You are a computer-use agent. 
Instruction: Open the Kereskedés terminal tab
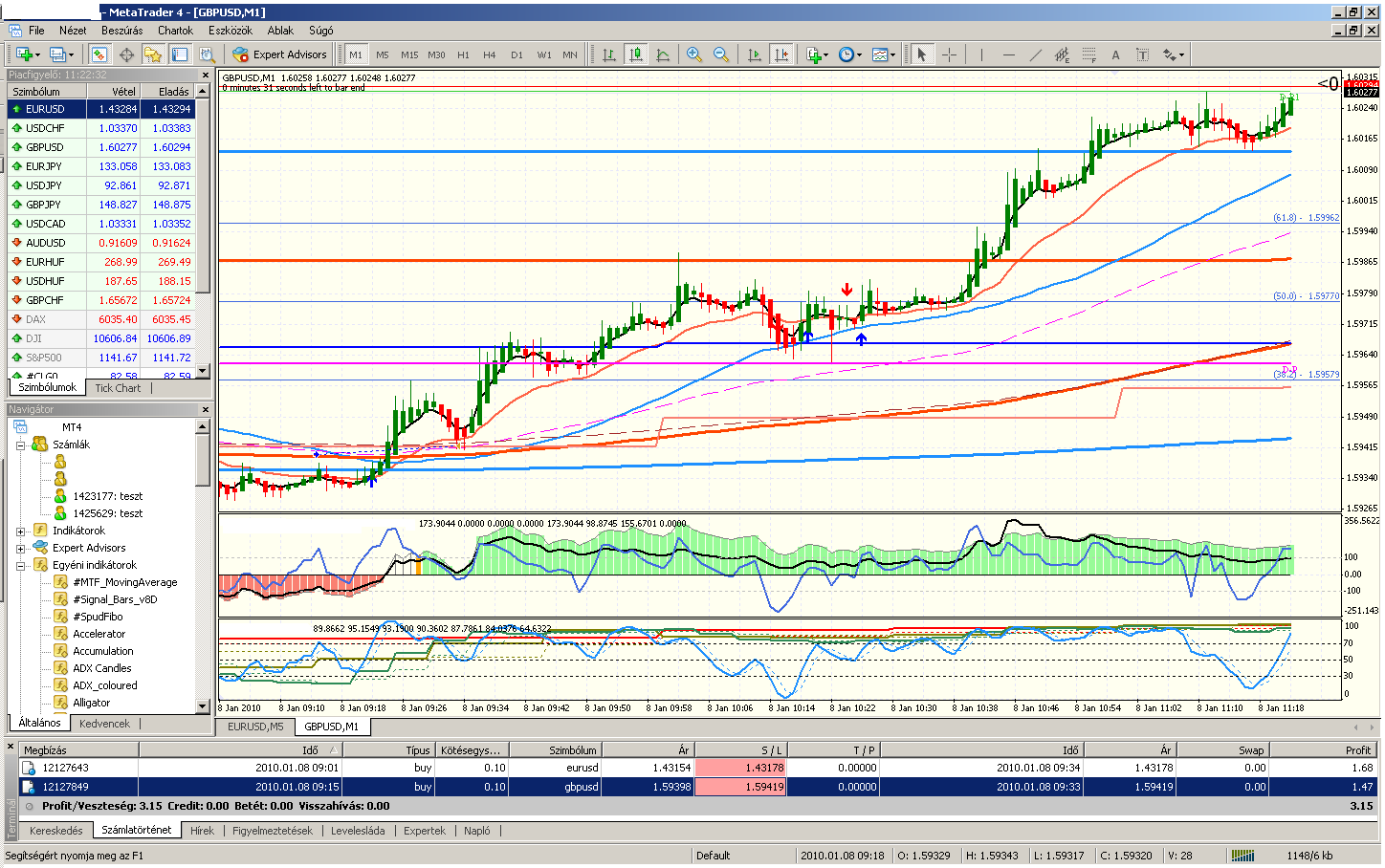[x=56, y=831]
